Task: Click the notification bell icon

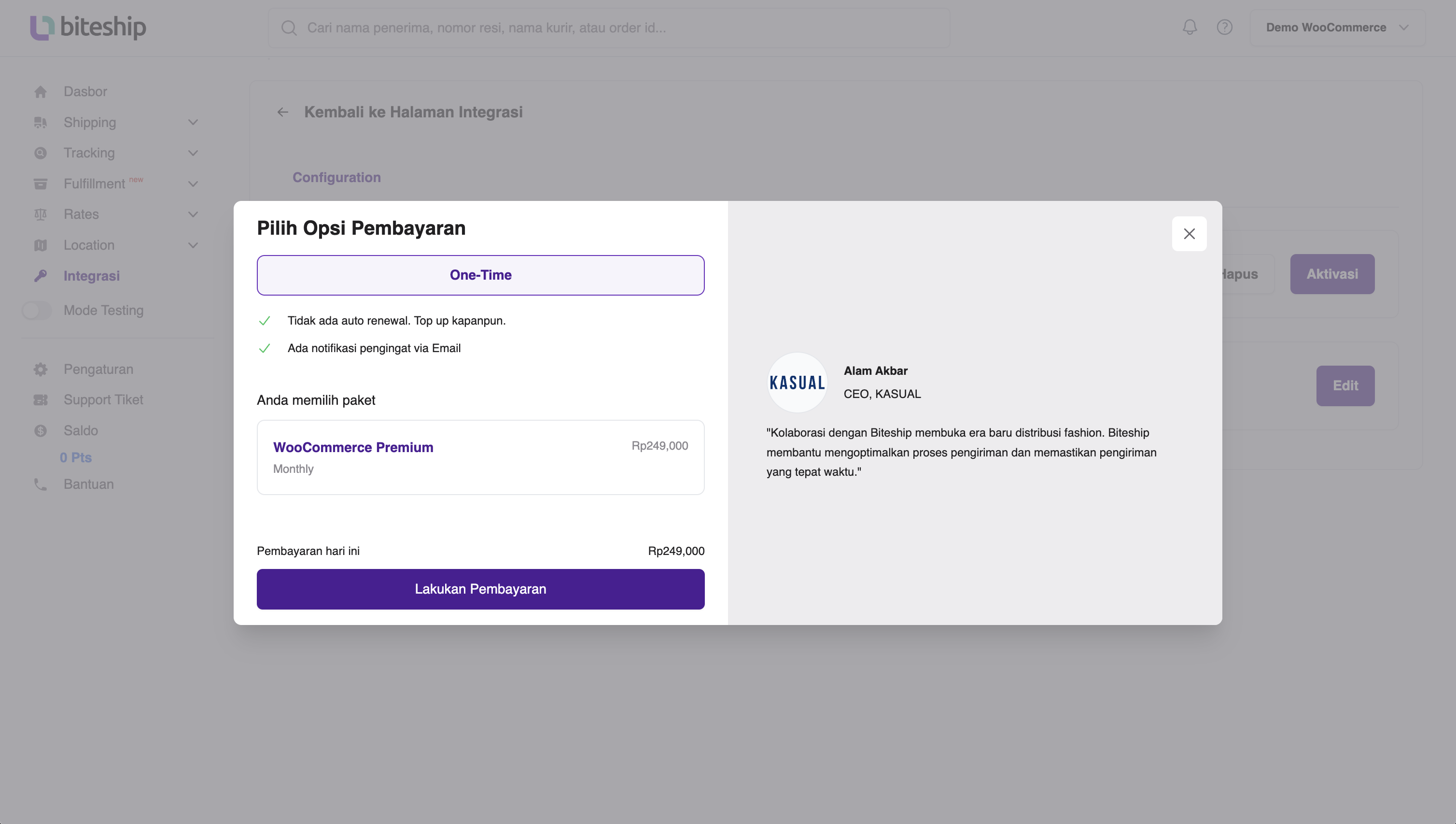Action: point(1189,27)
